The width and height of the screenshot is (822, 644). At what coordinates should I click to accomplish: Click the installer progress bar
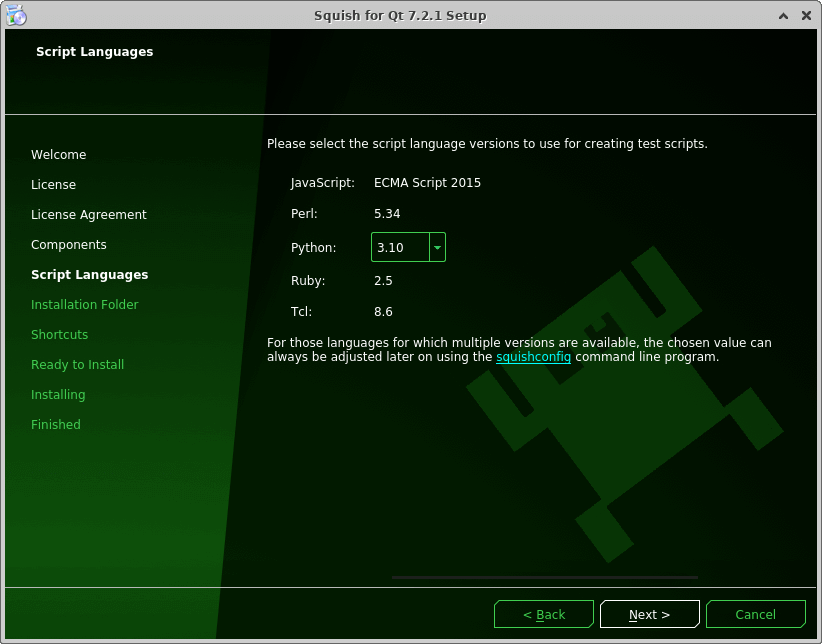coord(545,577)
